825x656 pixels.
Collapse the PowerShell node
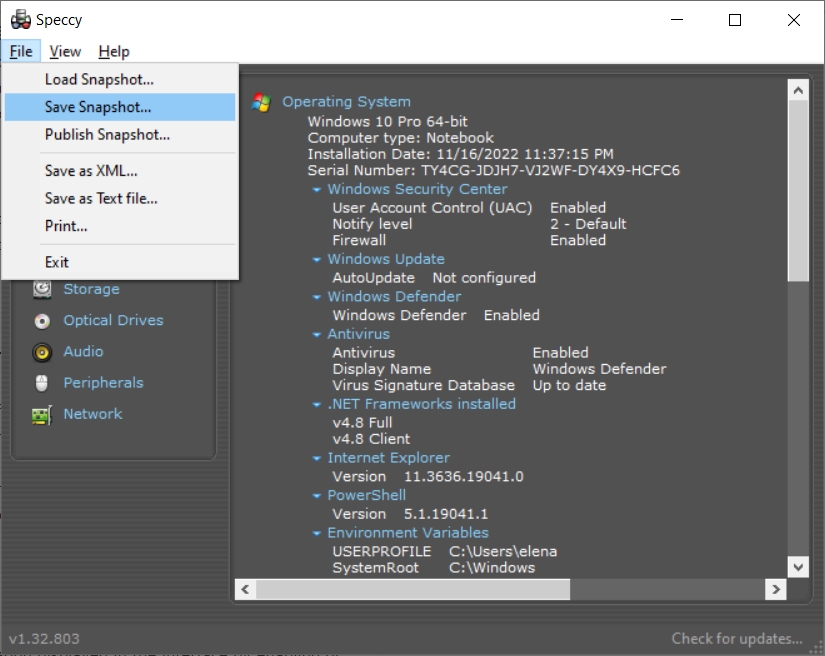pyautogui.click(x=316, y=496)
